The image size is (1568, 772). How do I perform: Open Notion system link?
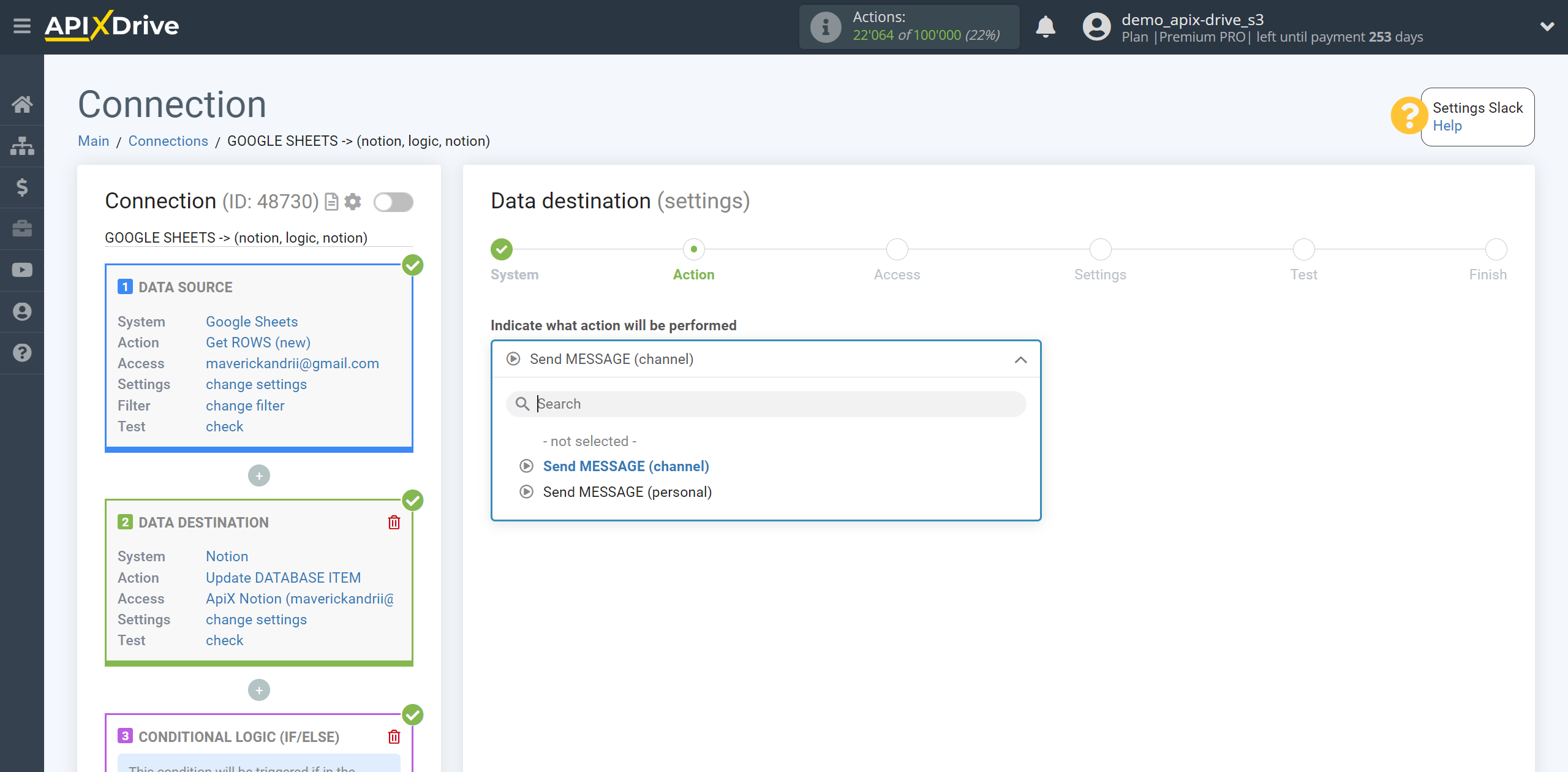click(x=227, y=556)
